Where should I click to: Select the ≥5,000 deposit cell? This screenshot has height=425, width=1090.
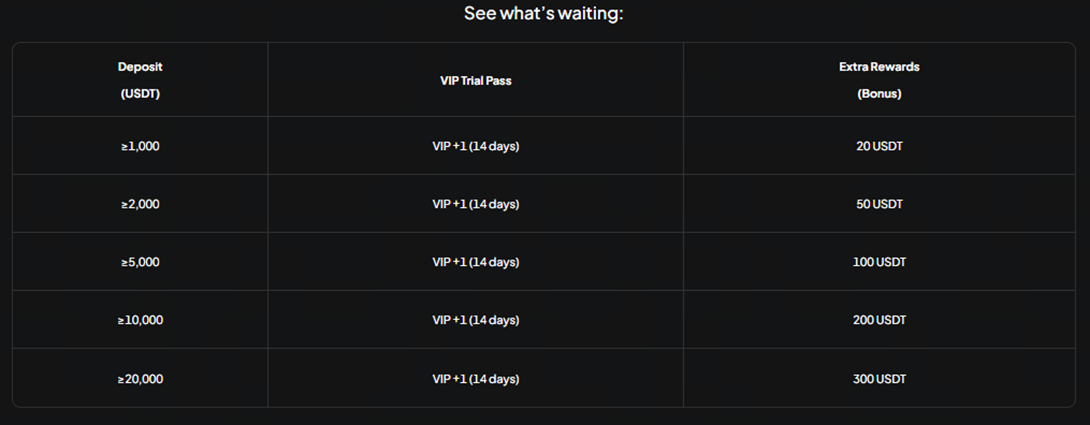point(140,262)
